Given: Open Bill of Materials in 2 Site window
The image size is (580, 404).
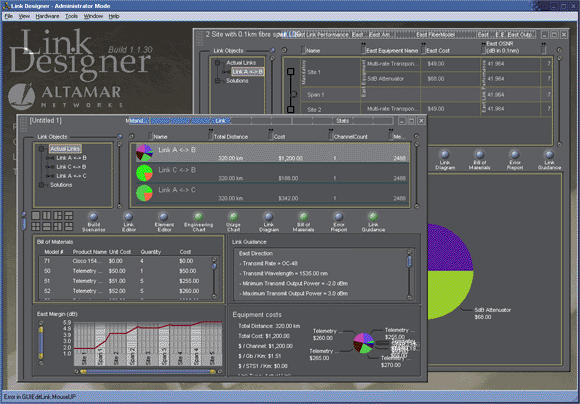Looking at the screenshot, I should [x=479, y=160].
